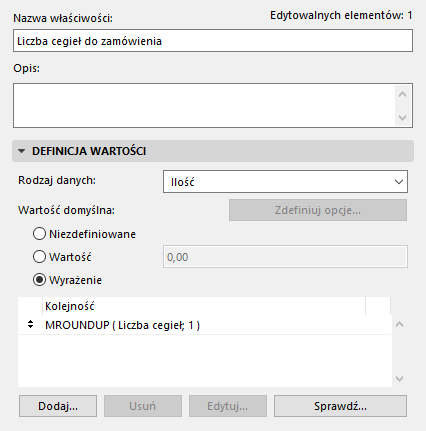
Task: Click the expression list scroll down arrow
Action: (399, 379)
